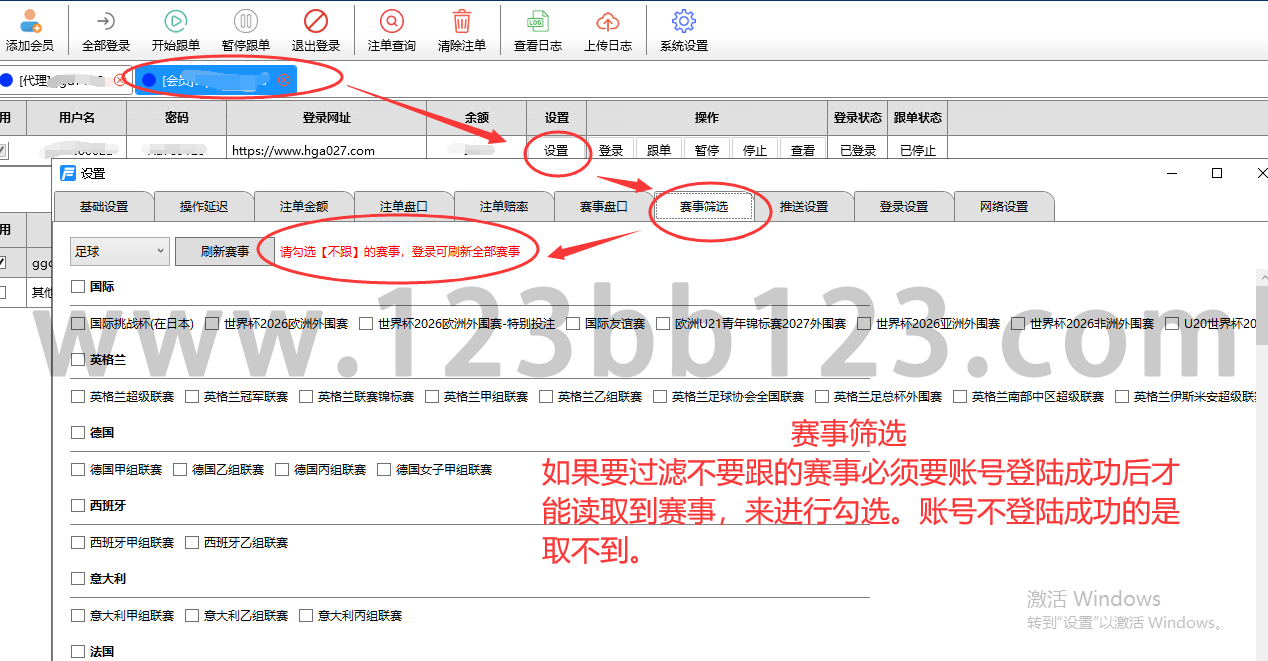Viewport: 1268px width, 661px height.
Task: Start following with 开始跟单 icon
Action: pos(175,22)
